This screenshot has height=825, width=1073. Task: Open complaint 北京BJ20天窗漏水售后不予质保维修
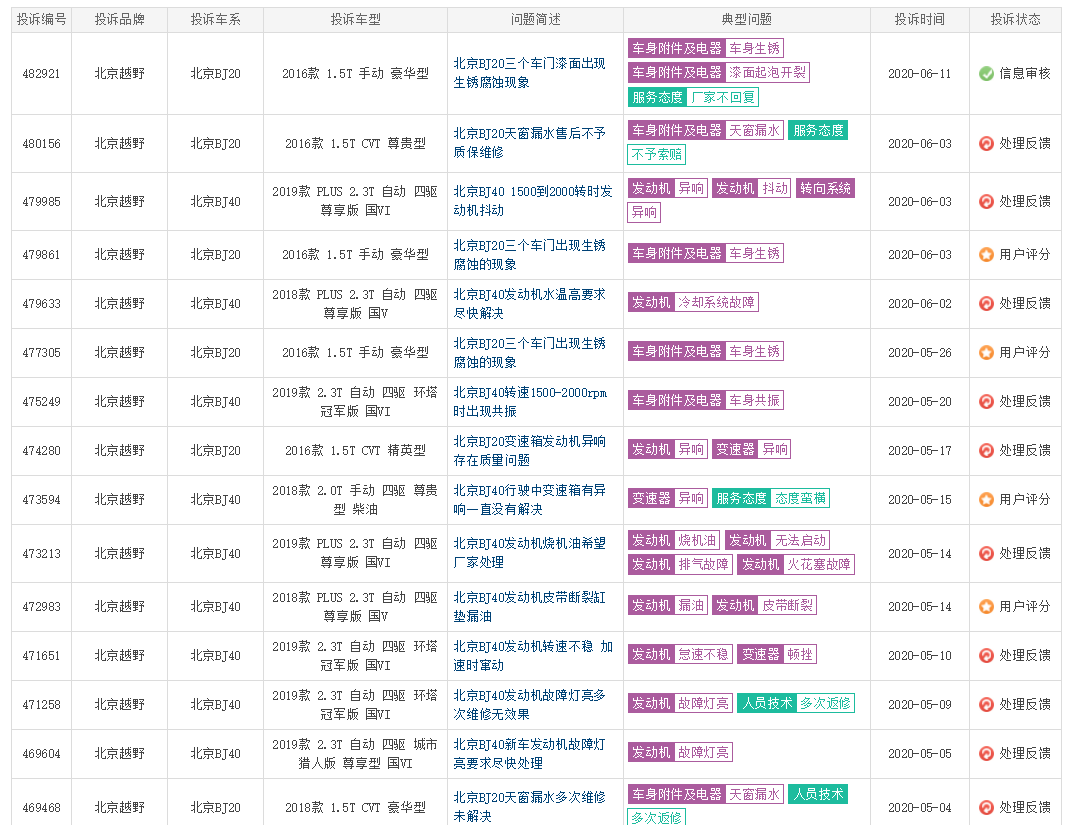(x=529, y=143)
